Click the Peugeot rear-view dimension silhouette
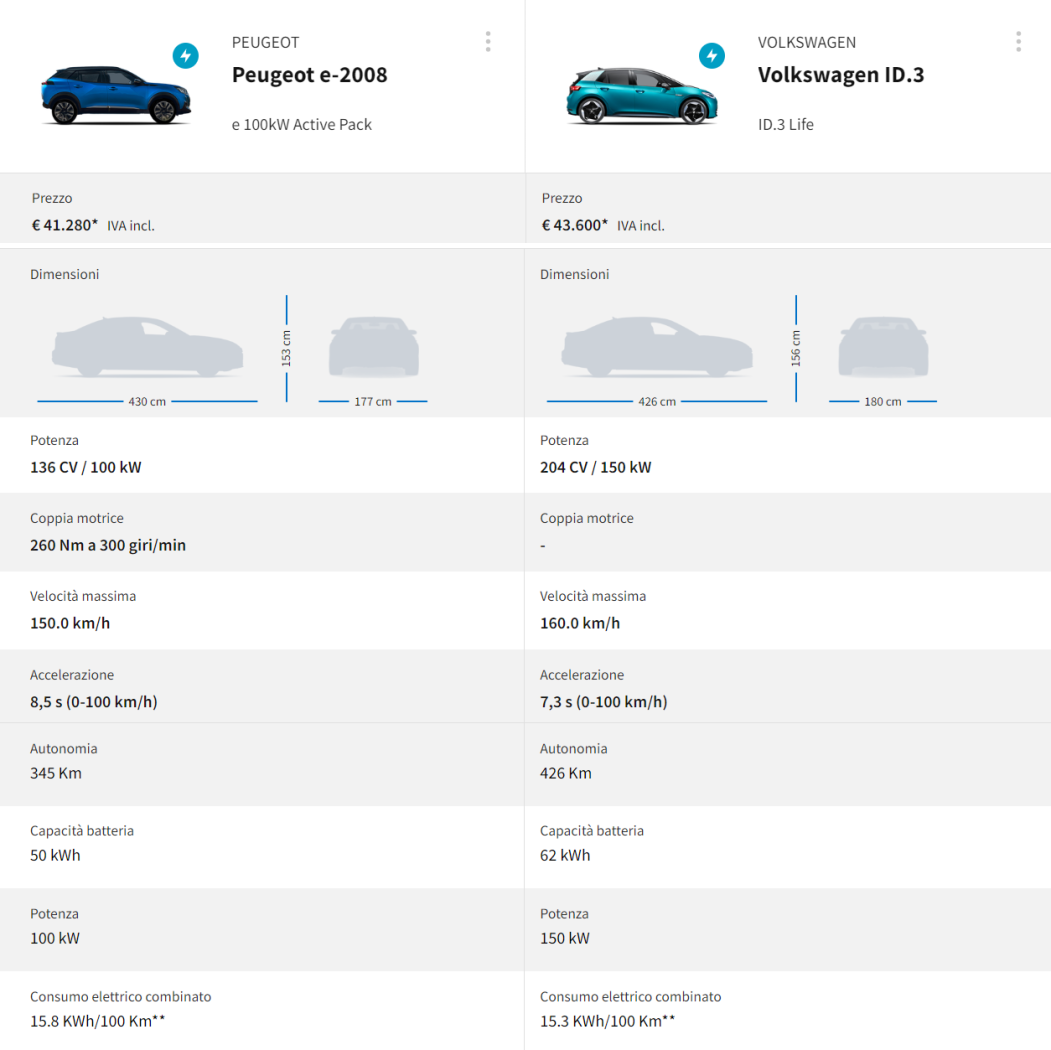Image resolution: width=1051 pixels, height=1050 pixels. point(373,347)
